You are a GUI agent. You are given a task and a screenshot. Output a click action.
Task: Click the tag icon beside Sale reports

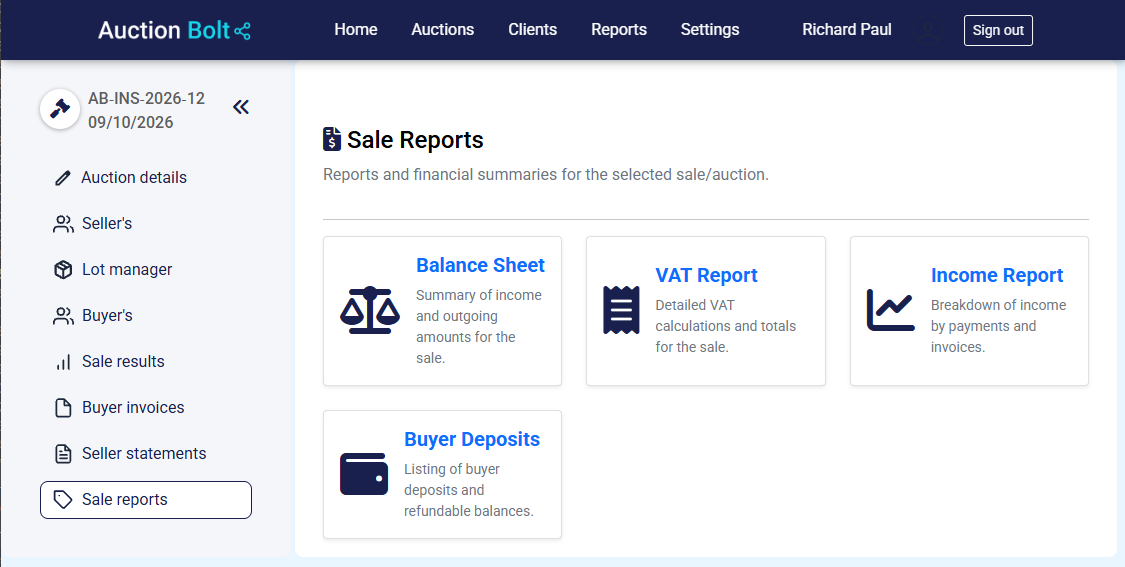pyautogui.click(x=63, y=500)
